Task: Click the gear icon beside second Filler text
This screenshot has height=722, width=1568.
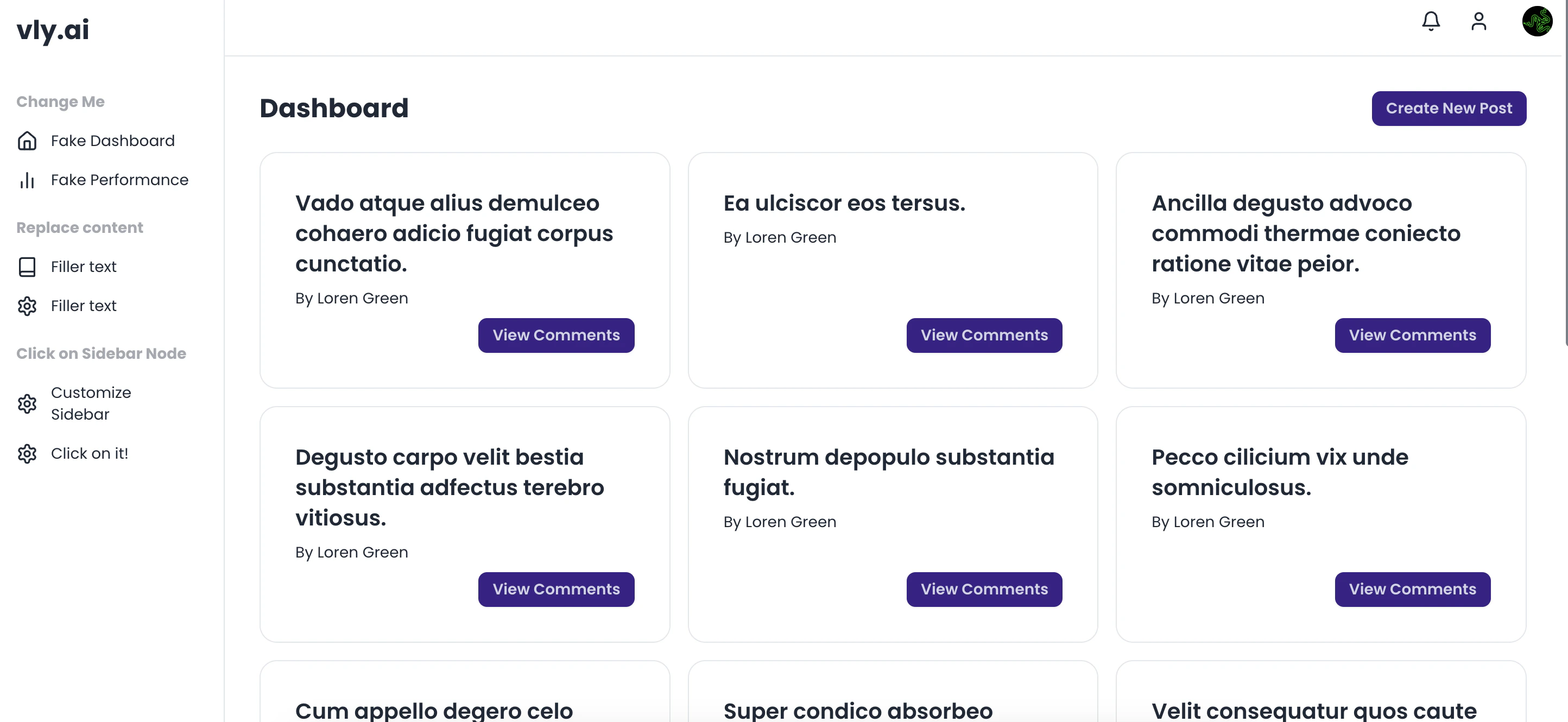Action: [x=27, y=306]
